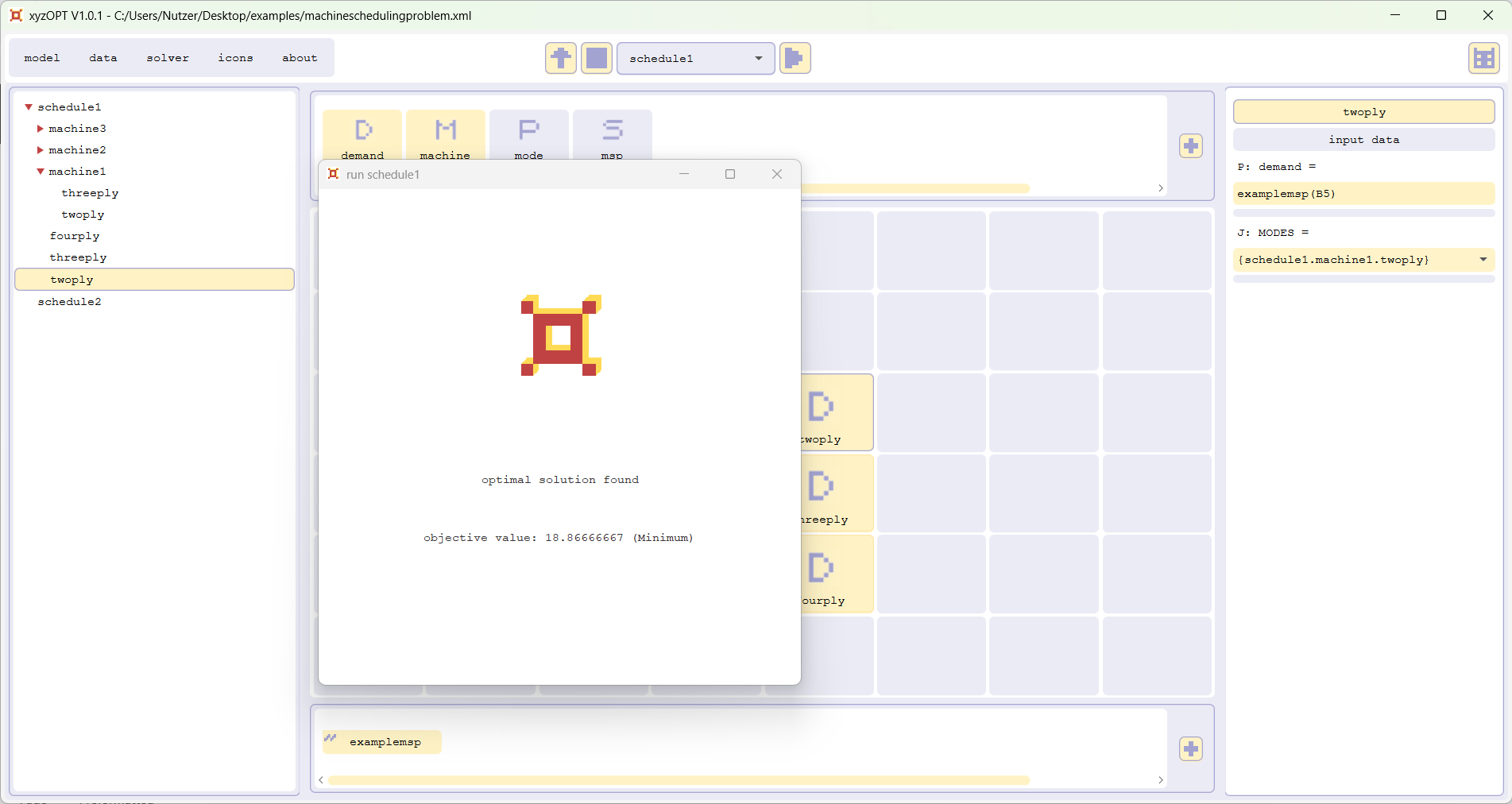Click plus button beside element palette

pos(1190,146)
